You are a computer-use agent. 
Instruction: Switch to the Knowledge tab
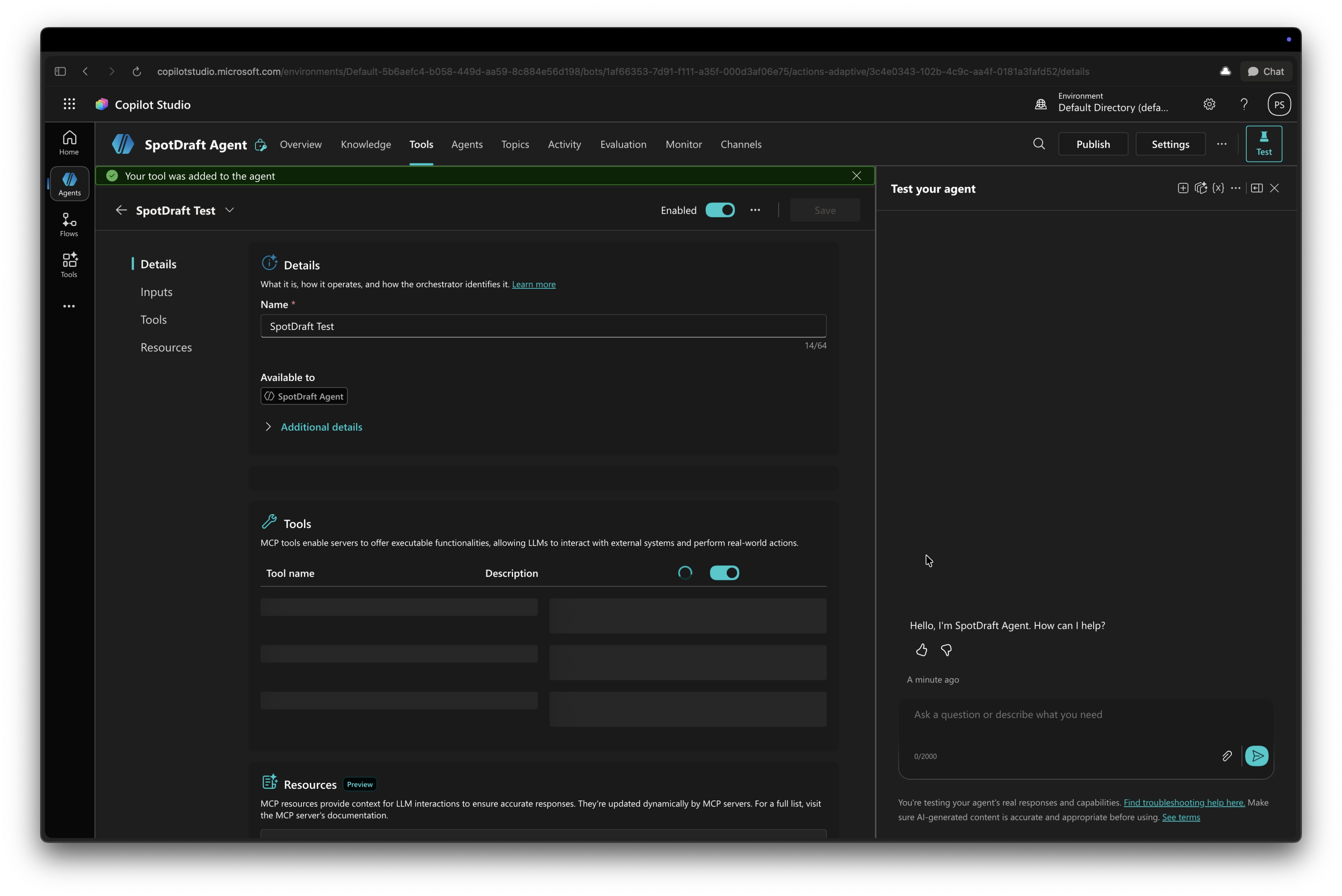point(366,144)
